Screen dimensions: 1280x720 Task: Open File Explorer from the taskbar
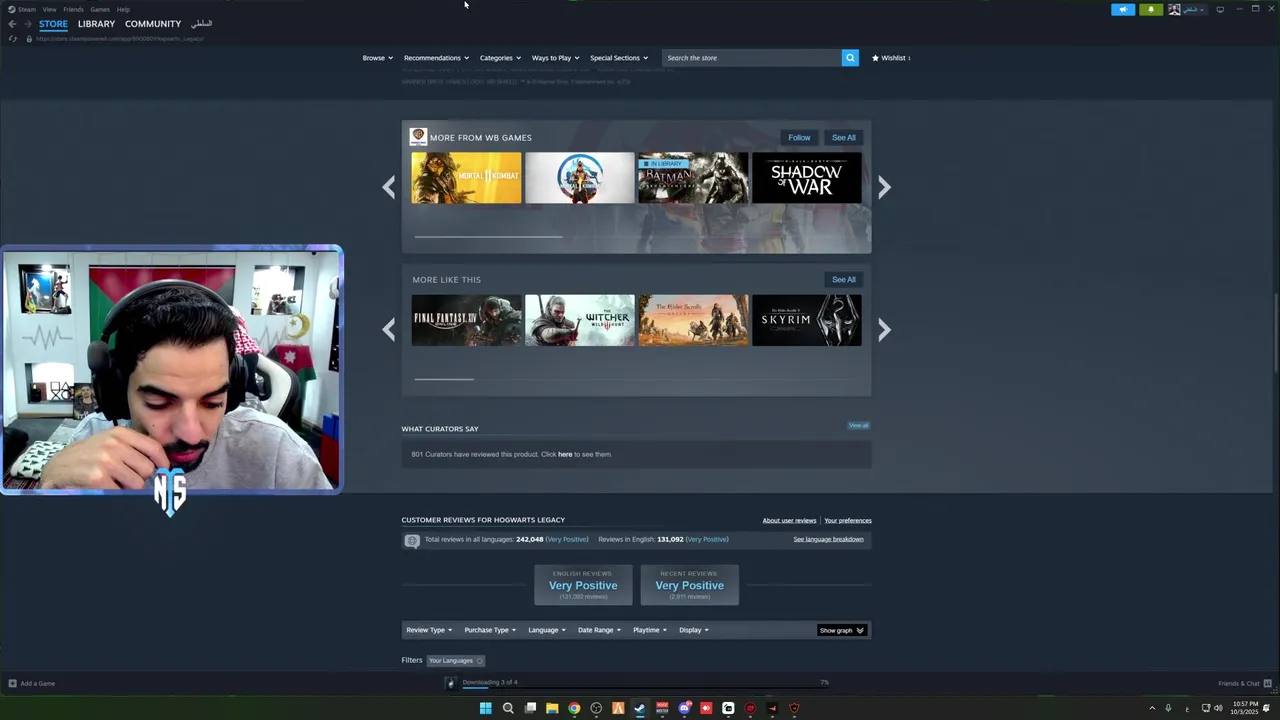552,709
